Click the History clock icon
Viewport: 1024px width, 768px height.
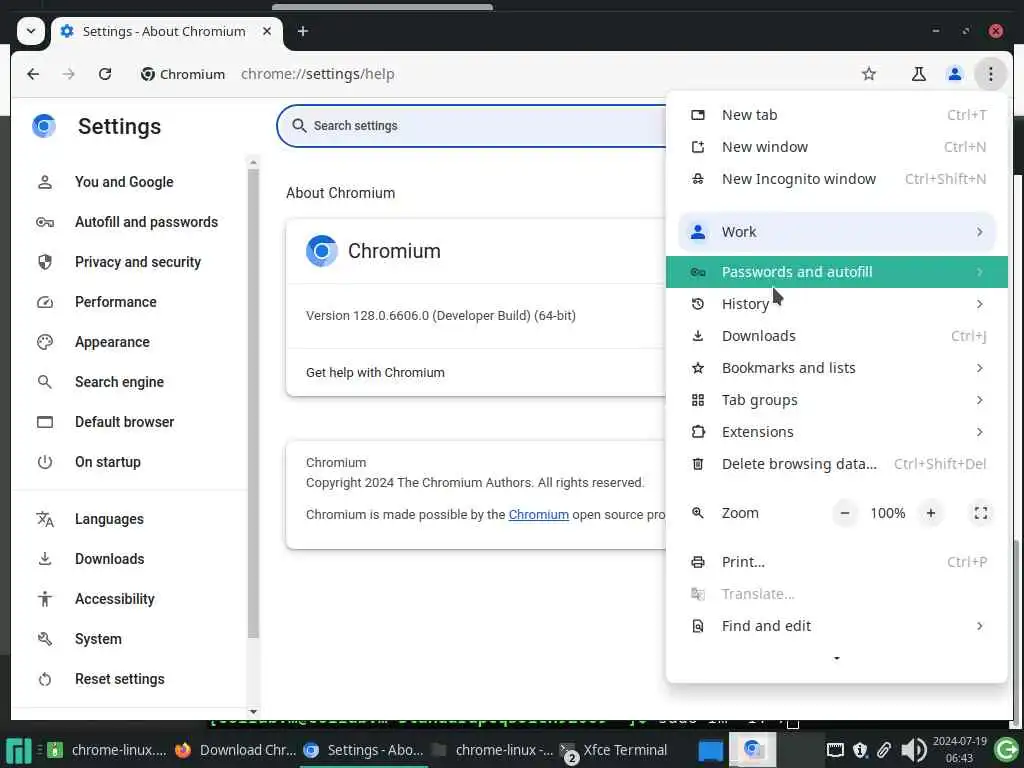point(697,304)
